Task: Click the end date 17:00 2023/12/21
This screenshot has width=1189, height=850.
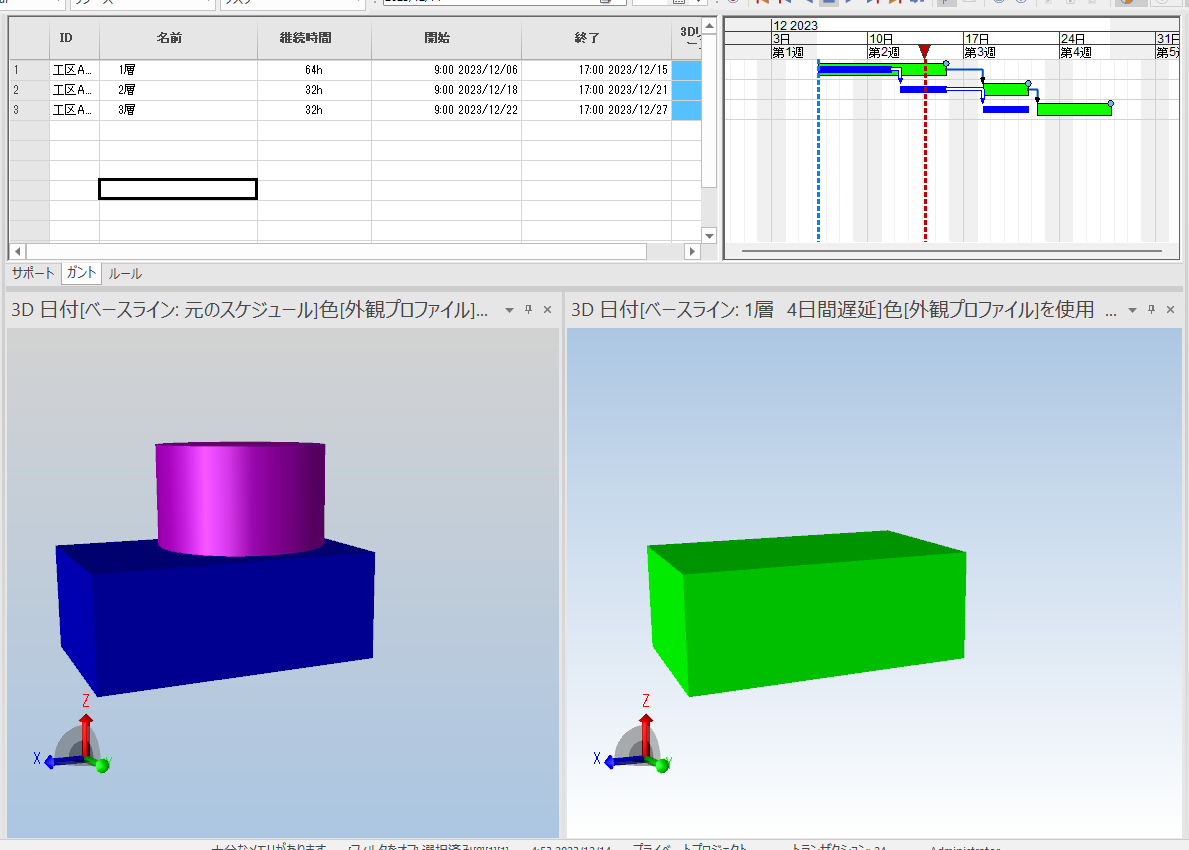Action: 596,89
